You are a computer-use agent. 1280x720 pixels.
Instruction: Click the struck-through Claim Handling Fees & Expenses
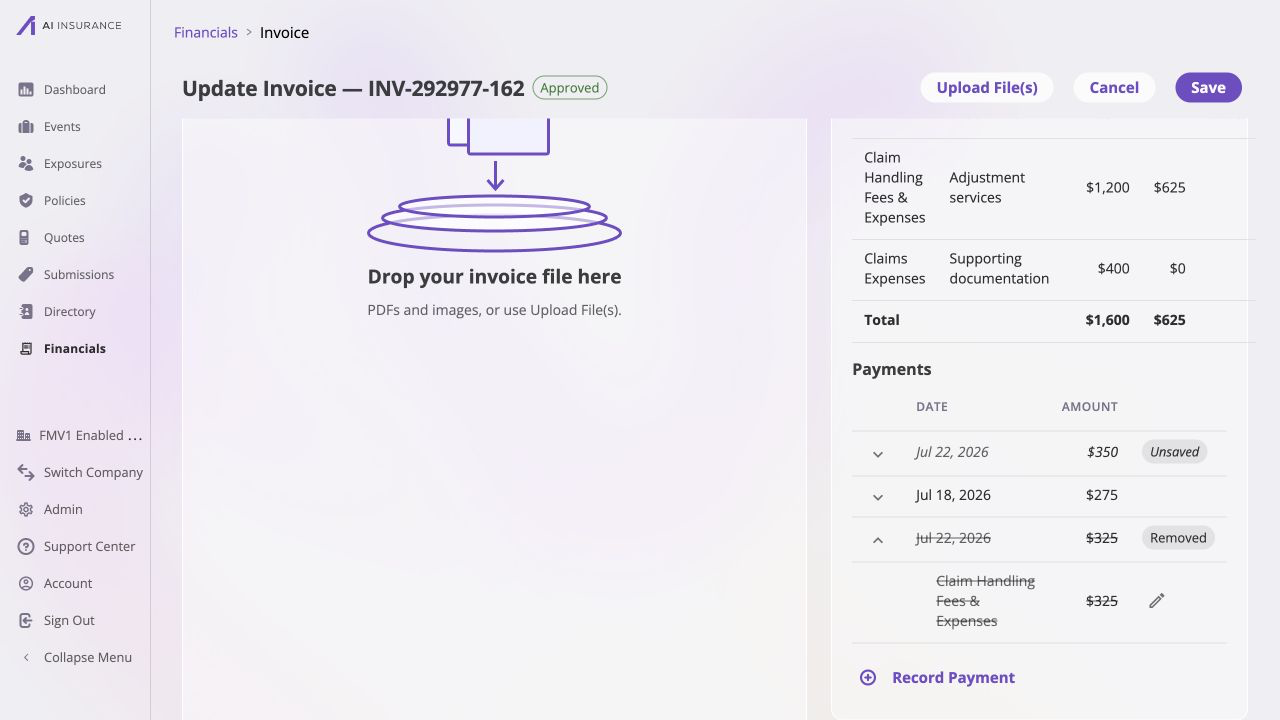tap(985, 601)
